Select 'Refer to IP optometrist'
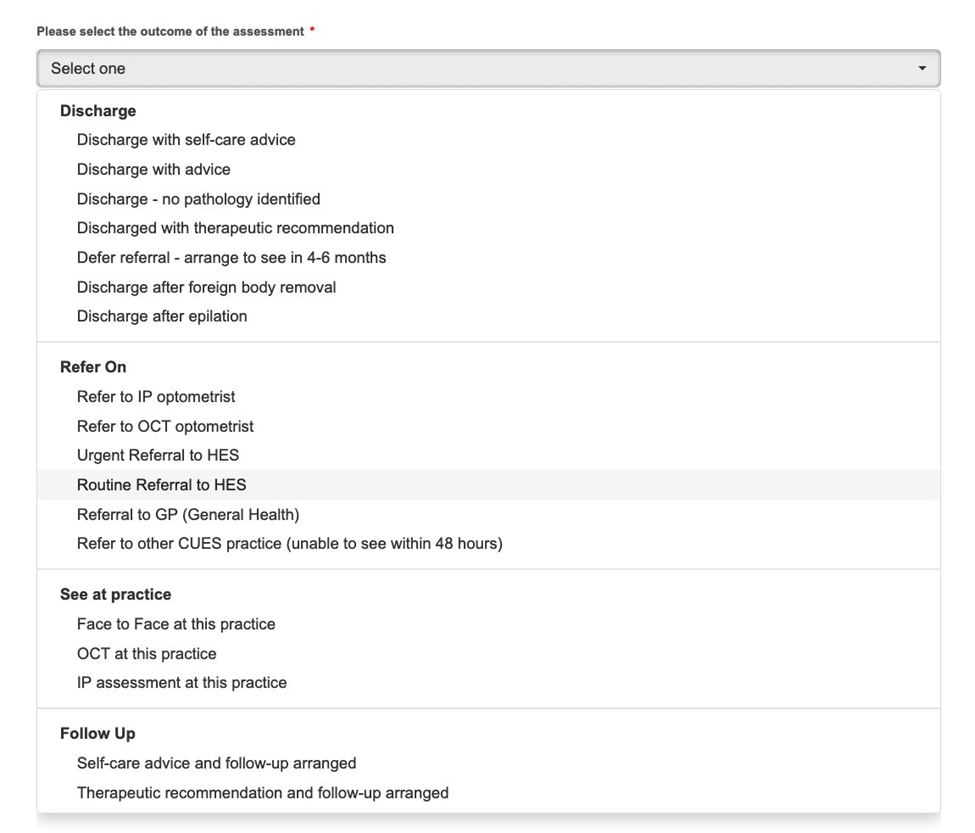This screenshot has width=975, height=833. coord(488,397)
